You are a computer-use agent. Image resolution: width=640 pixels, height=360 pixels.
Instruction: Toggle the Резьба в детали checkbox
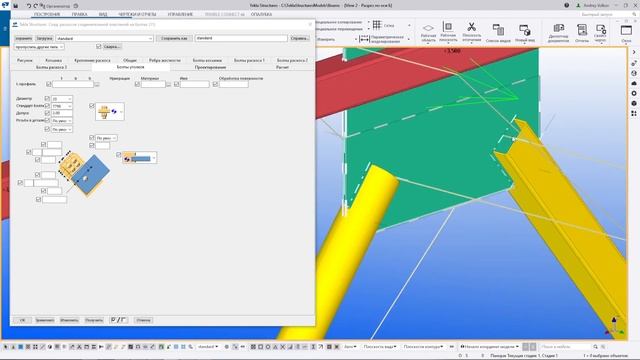47,120
